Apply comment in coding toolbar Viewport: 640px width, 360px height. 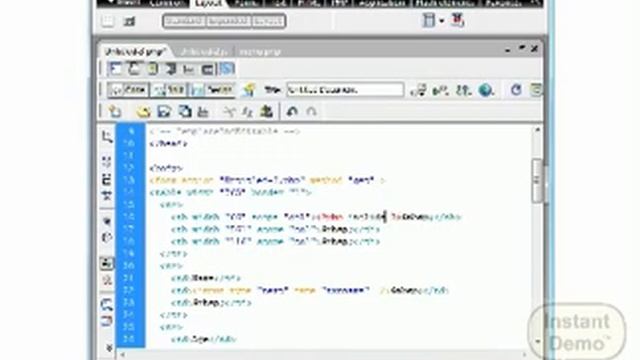[x=107, y=304]
